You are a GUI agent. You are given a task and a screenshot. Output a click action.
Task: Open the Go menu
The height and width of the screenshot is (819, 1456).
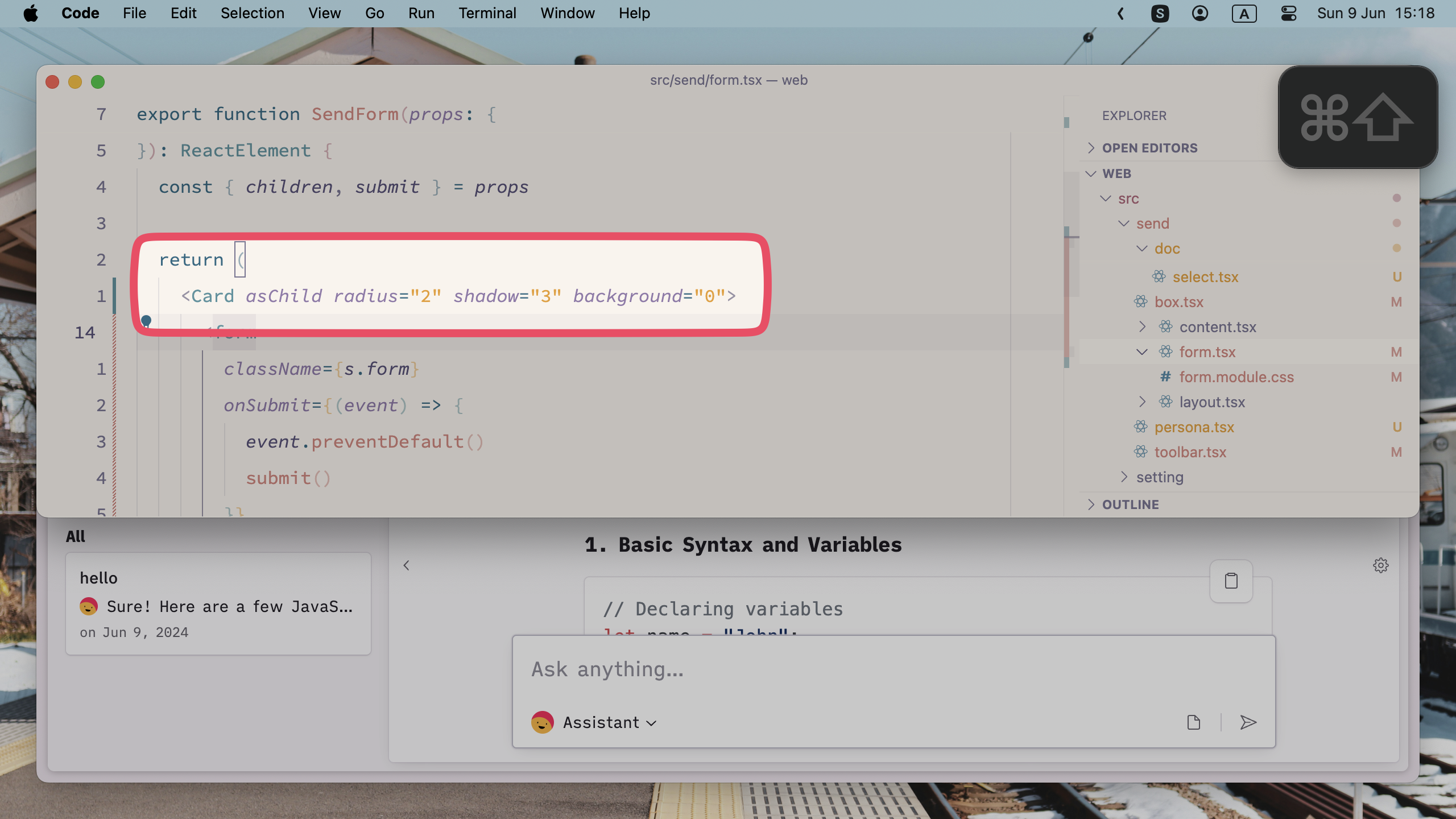pos(374,13)
